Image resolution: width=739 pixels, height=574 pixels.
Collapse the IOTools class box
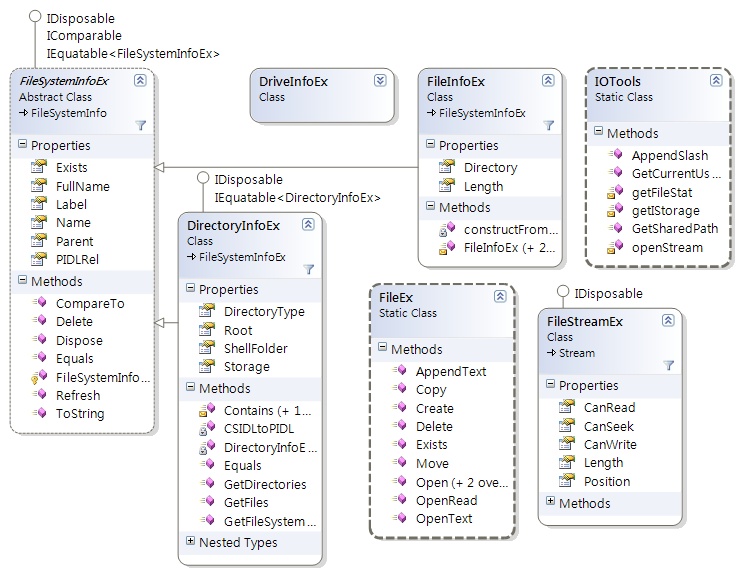click(x=716, y=80)
